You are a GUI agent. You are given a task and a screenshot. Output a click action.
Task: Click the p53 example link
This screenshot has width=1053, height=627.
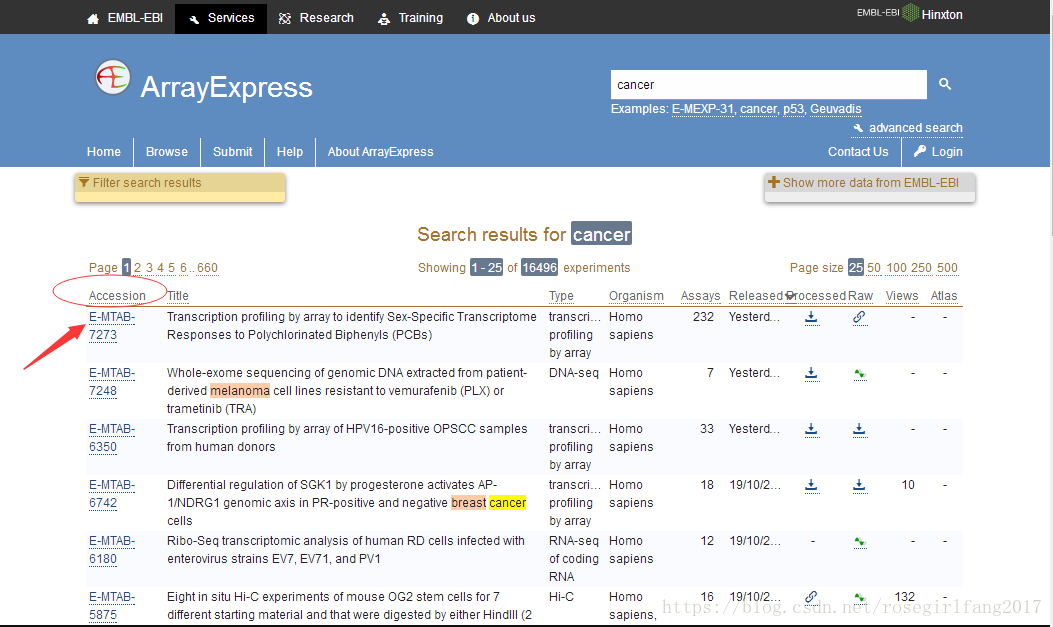794,109
